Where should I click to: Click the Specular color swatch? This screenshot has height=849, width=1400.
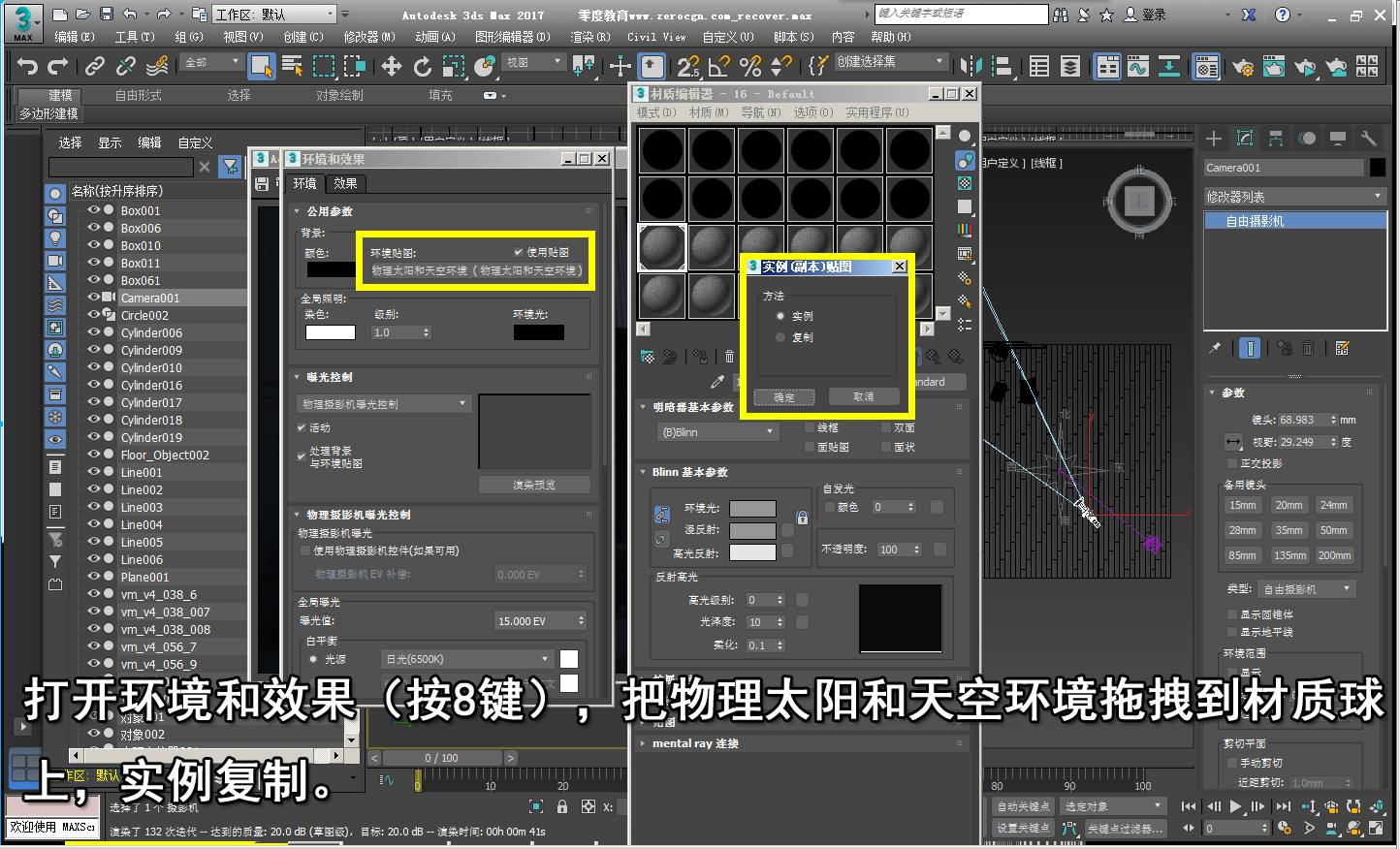click(752, 552)
